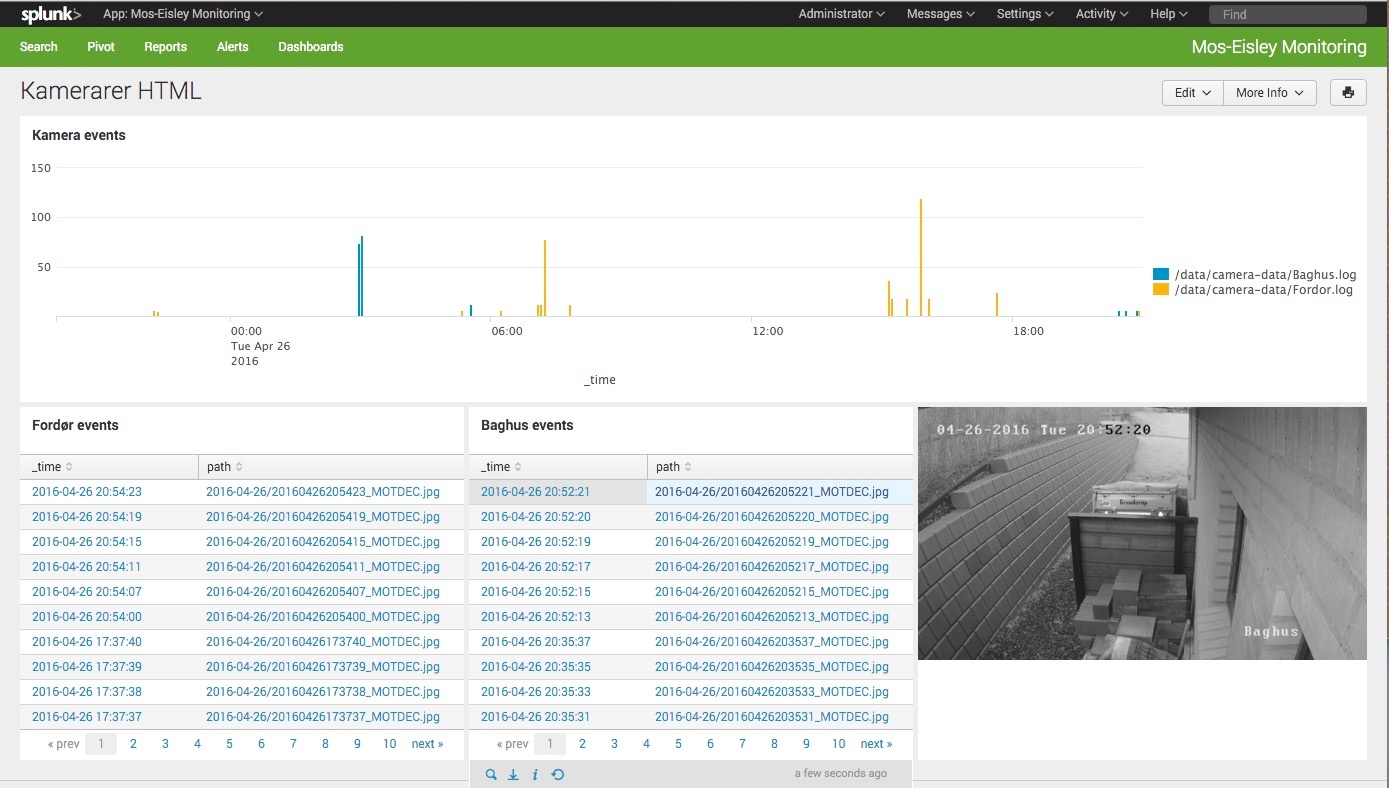
Task: Sort Fordør events by _time column
Action: click(52, 467)
